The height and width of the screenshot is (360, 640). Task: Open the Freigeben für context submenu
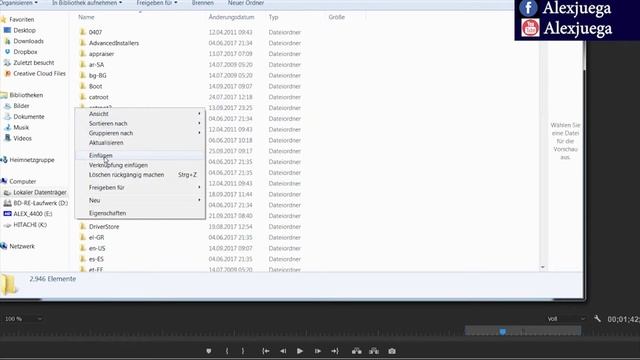(140, 188)
